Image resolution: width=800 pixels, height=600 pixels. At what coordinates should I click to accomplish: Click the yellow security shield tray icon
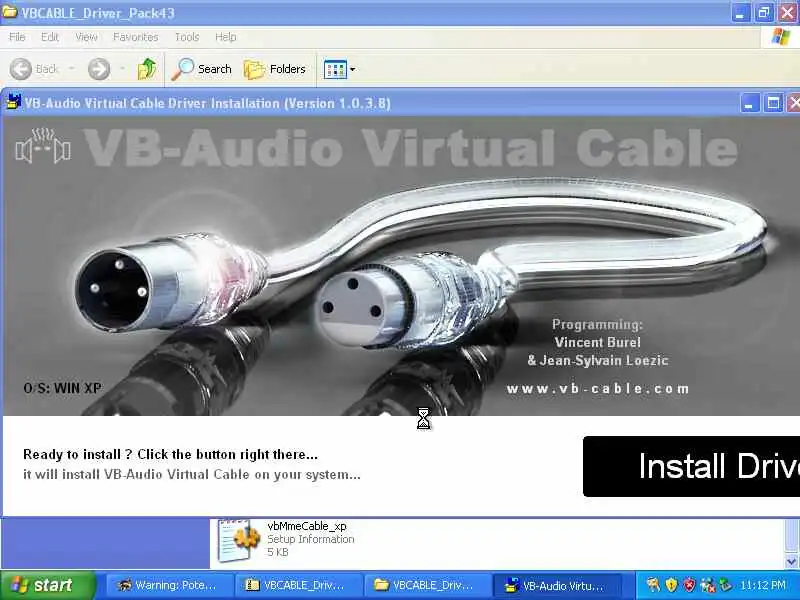[671, 585]
